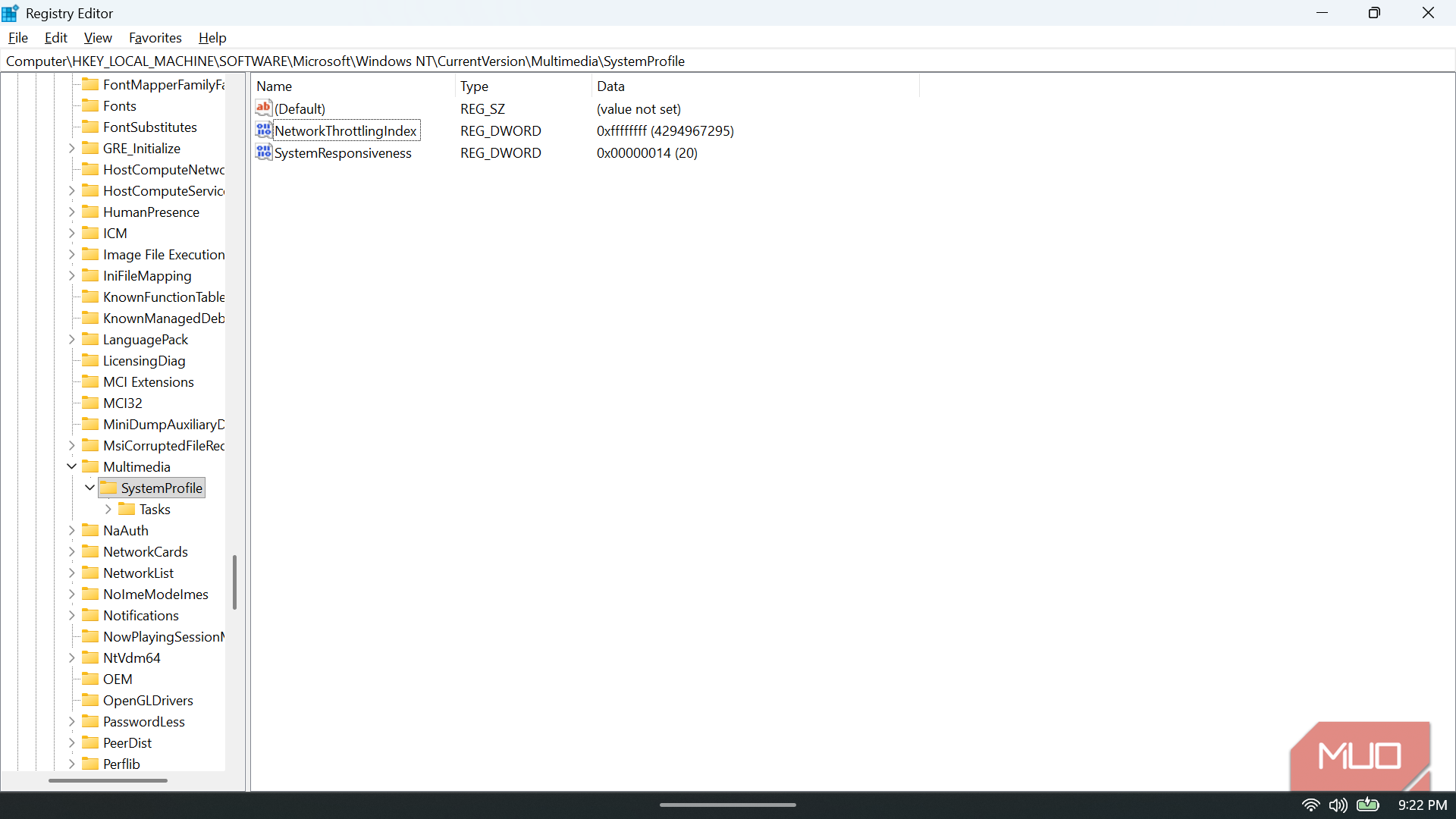The width and height of the screenshot is (1456, 819).
Task: Select the (Default) value entry
Action: click(x=300, y=109)
